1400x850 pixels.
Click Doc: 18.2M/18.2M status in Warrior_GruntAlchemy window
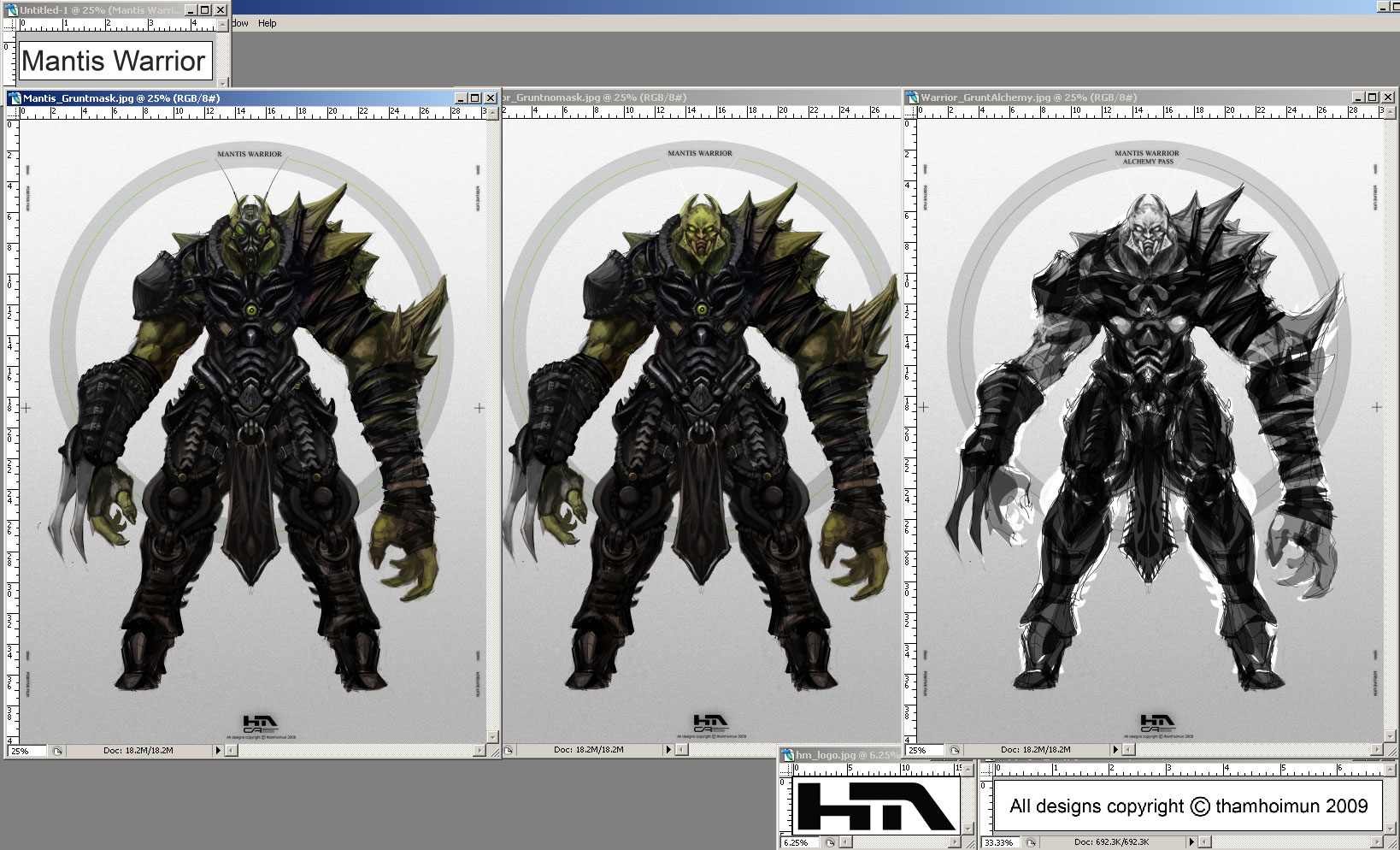[x=1036, y=750]
